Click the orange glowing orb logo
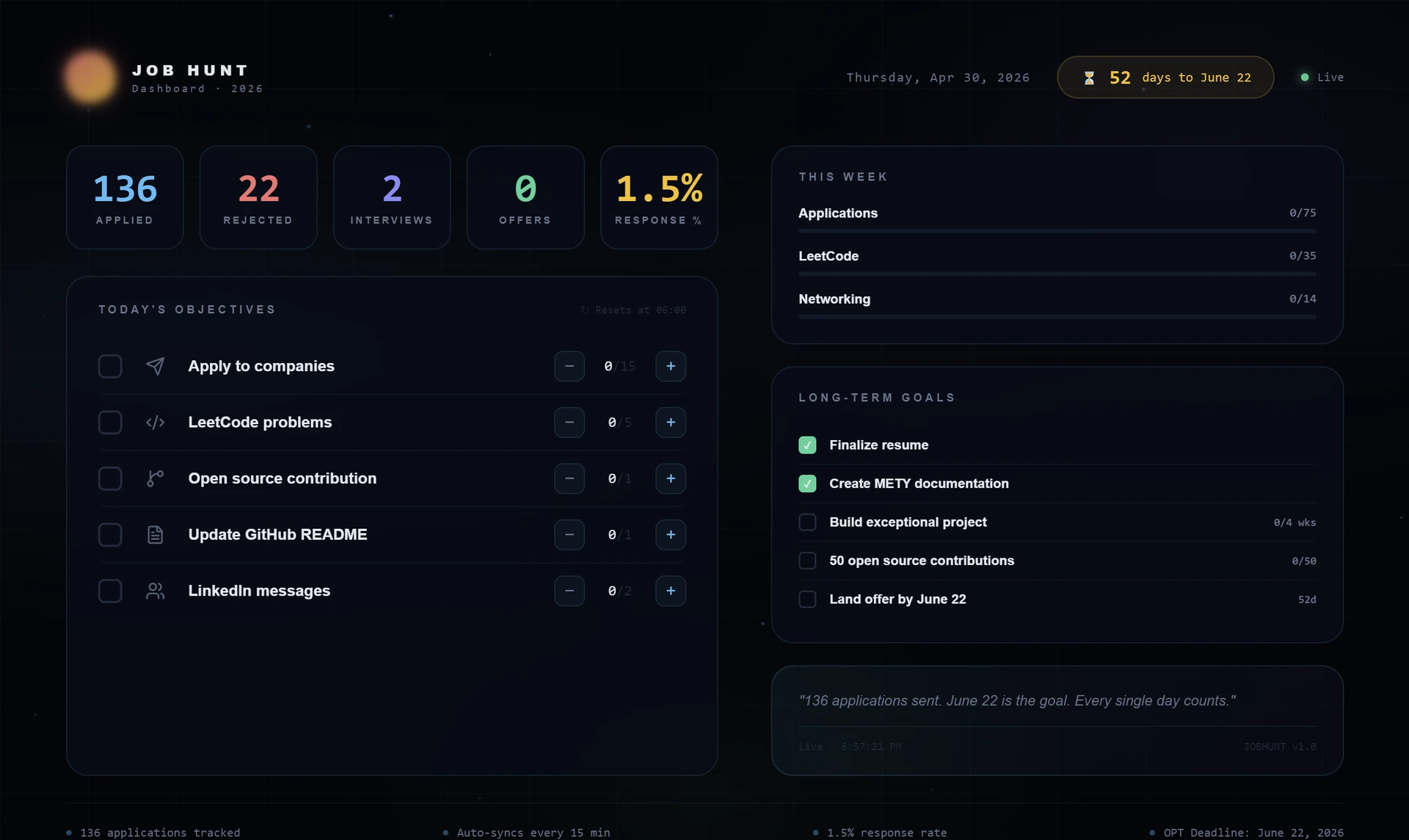This screenshot has width=1409, height=840. pyautogui.click(x=90, y=77)
